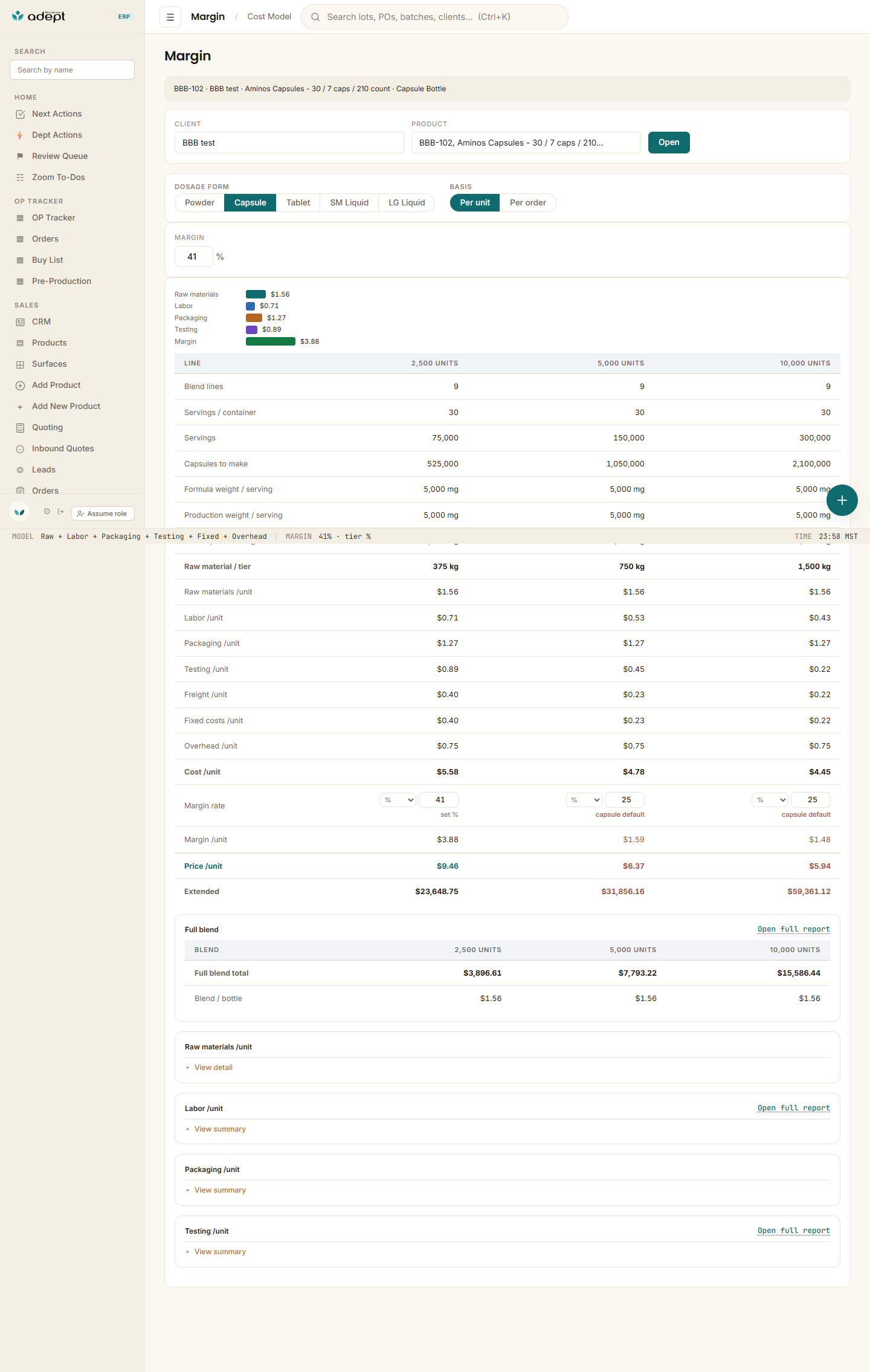Click the Pre-Production icon
This screenshot has width=870, height=1372.
pyautogui.click(x=20, y=282)
